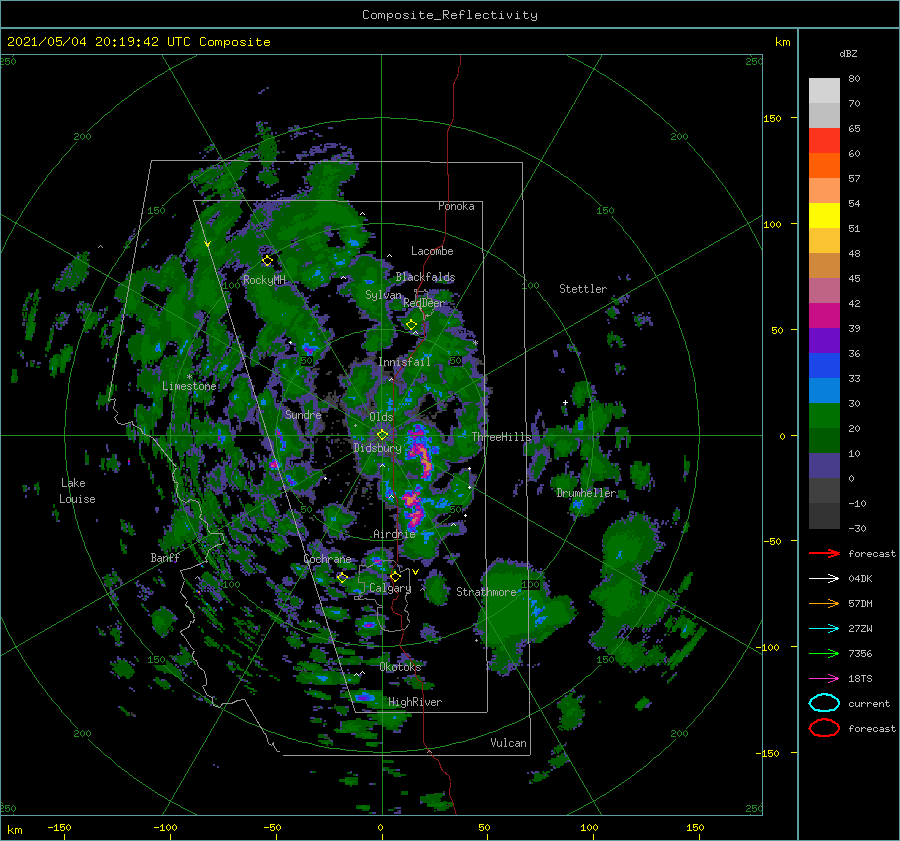Click the magenta 42-39 dBZ color band

[x=824, y=316]
